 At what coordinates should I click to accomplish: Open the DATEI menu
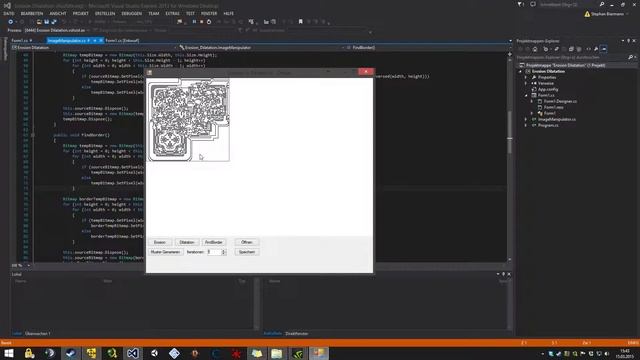point(9,13)
